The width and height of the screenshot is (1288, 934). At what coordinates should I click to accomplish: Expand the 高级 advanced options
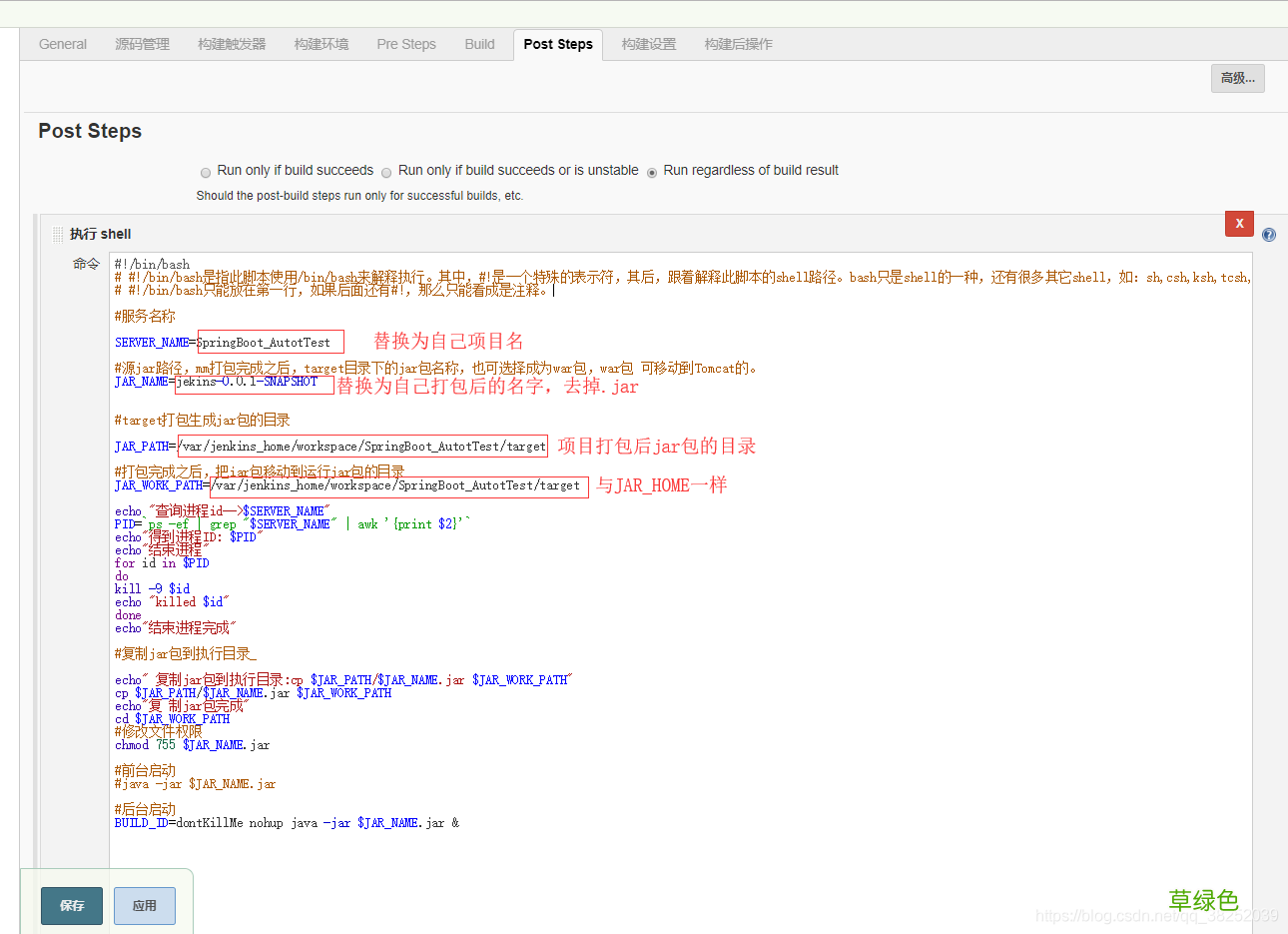[x=1237, y=78]
